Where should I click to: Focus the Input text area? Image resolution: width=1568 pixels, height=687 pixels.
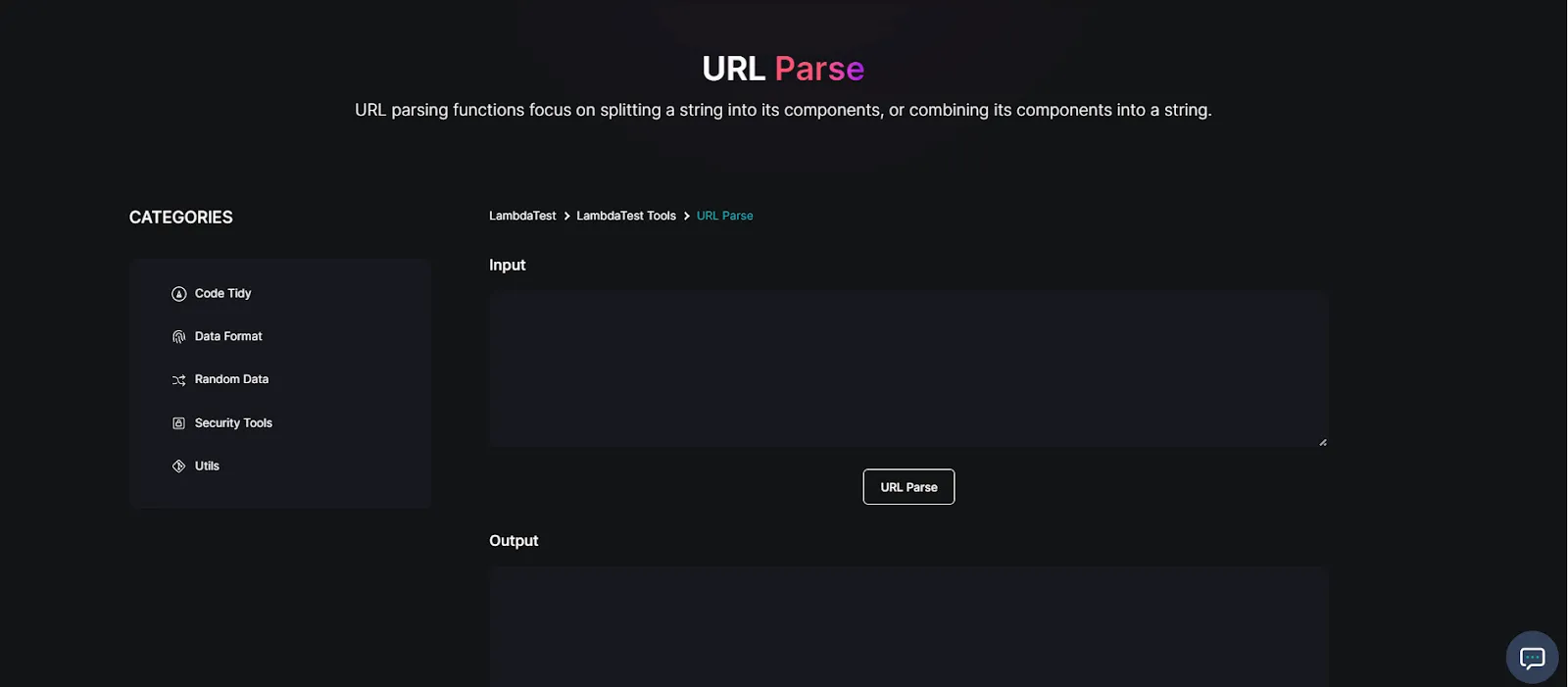908,368
